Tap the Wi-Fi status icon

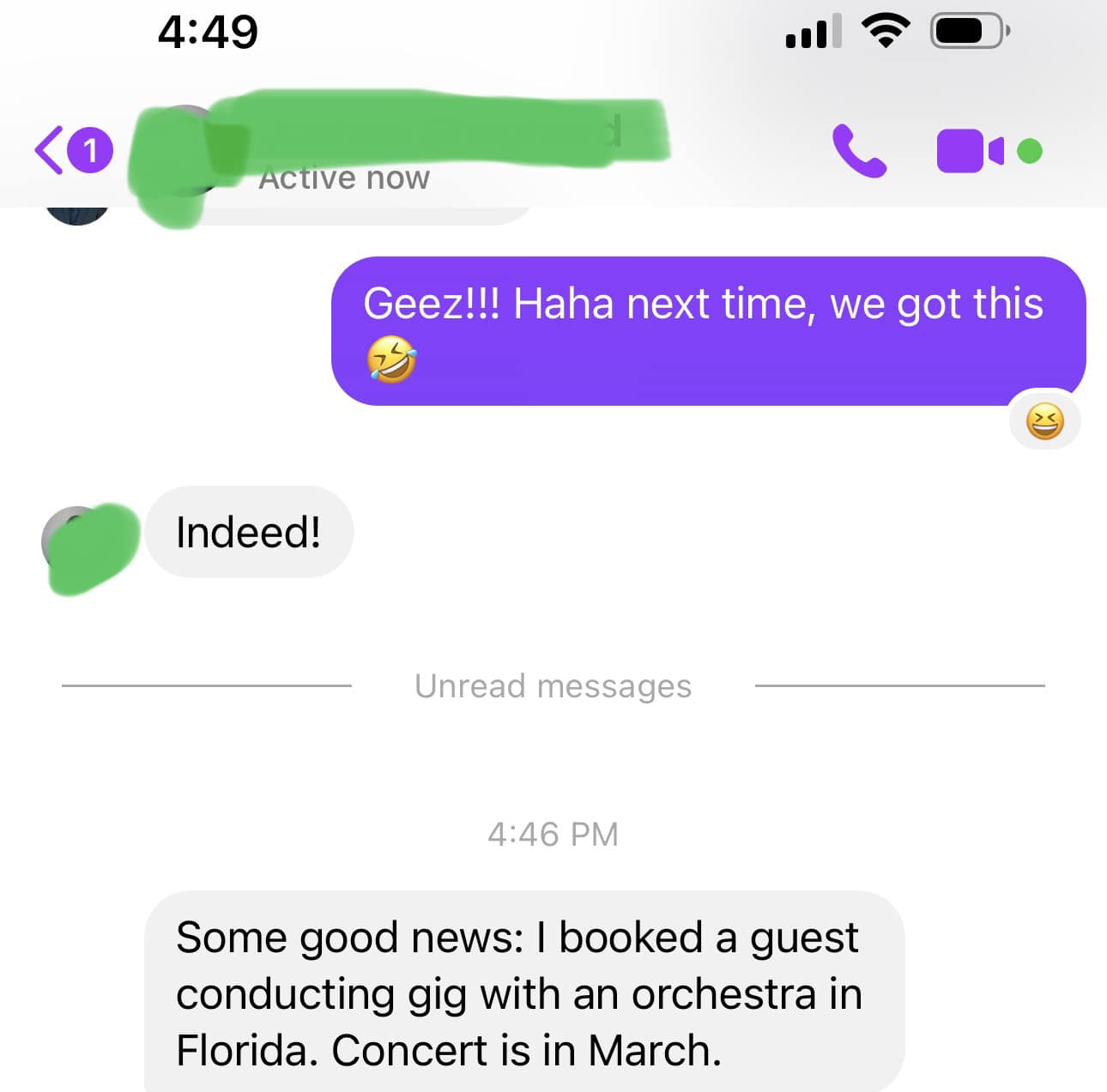click(x=885, y=32)
